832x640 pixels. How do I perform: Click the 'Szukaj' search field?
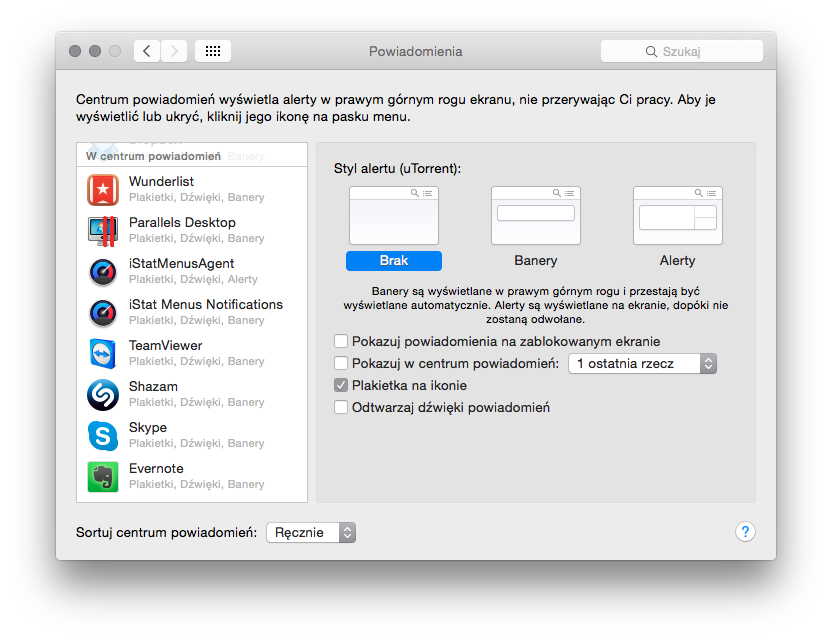(x=682, y=51)
